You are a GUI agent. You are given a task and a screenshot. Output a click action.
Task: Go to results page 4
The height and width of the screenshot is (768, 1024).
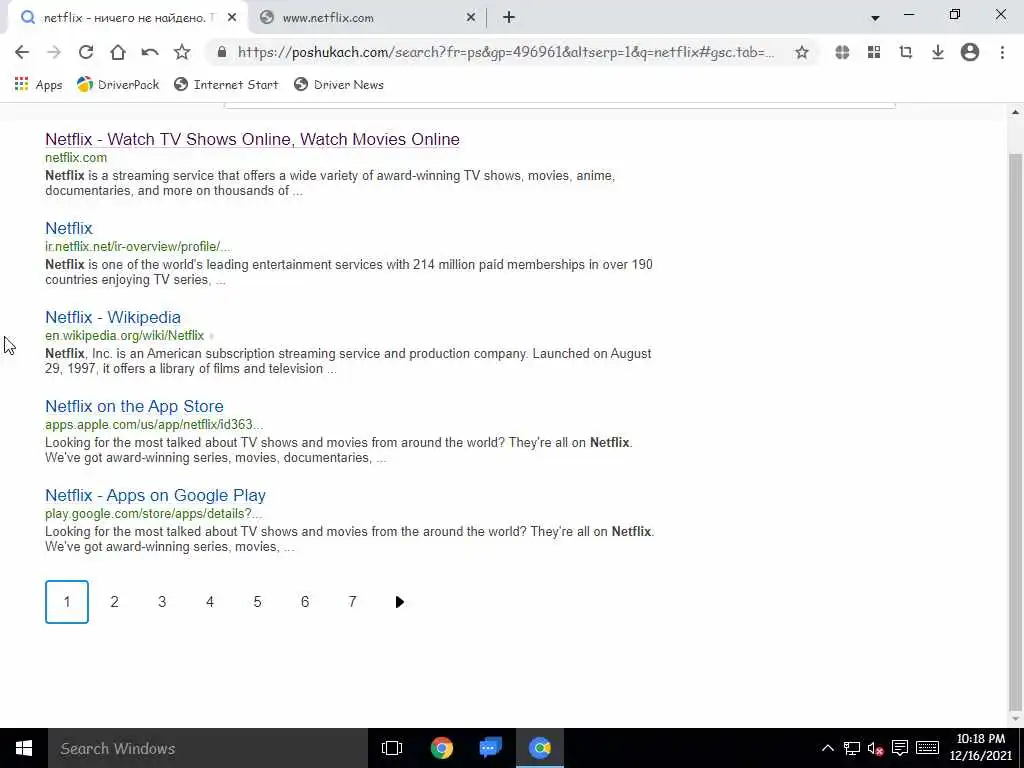point(210,601)
